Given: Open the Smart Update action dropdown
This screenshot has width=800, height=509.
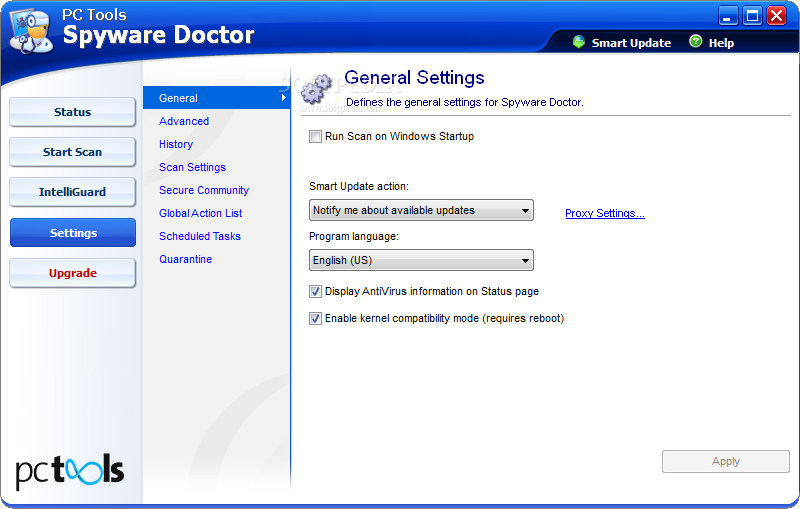Looking at the screenshot, I should pos(421,210).
